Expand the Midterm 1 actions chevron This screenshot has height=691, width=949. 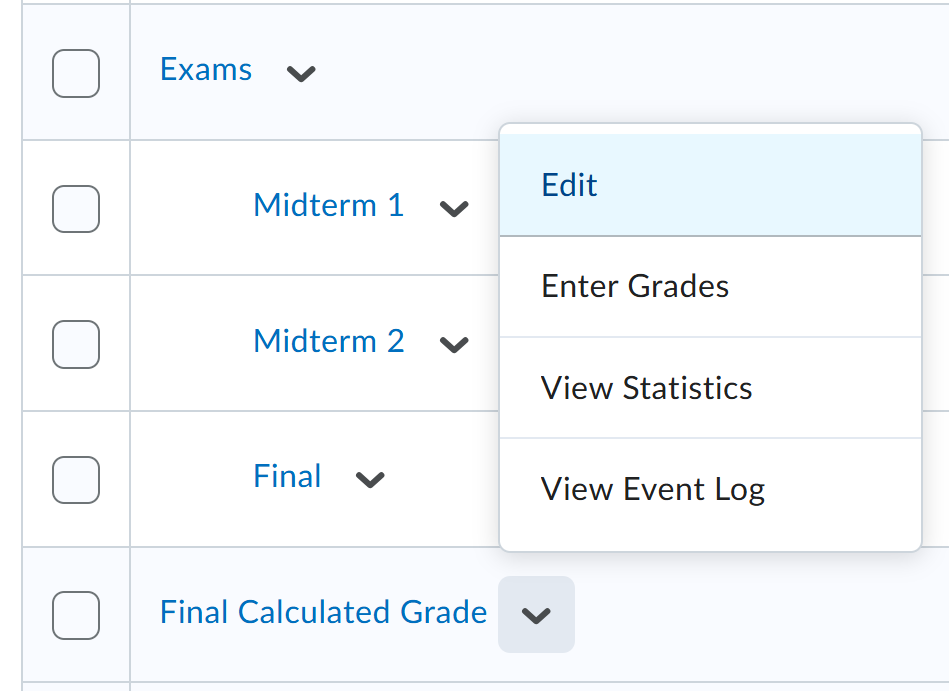tap(454, 208)
